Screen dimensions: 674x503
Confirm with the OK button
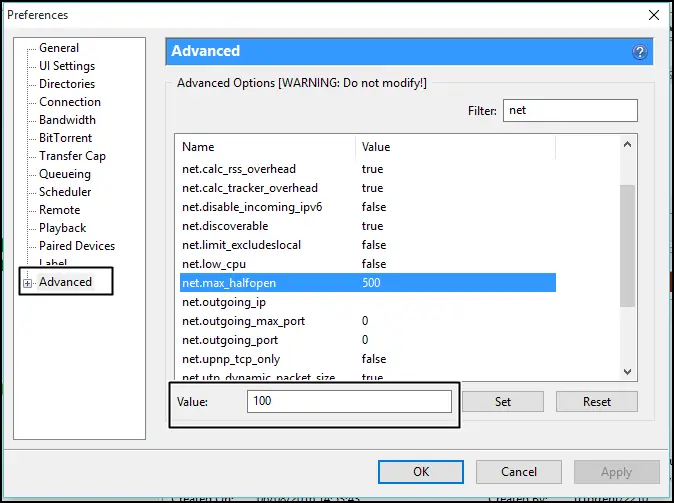click(x=421, y=472)
